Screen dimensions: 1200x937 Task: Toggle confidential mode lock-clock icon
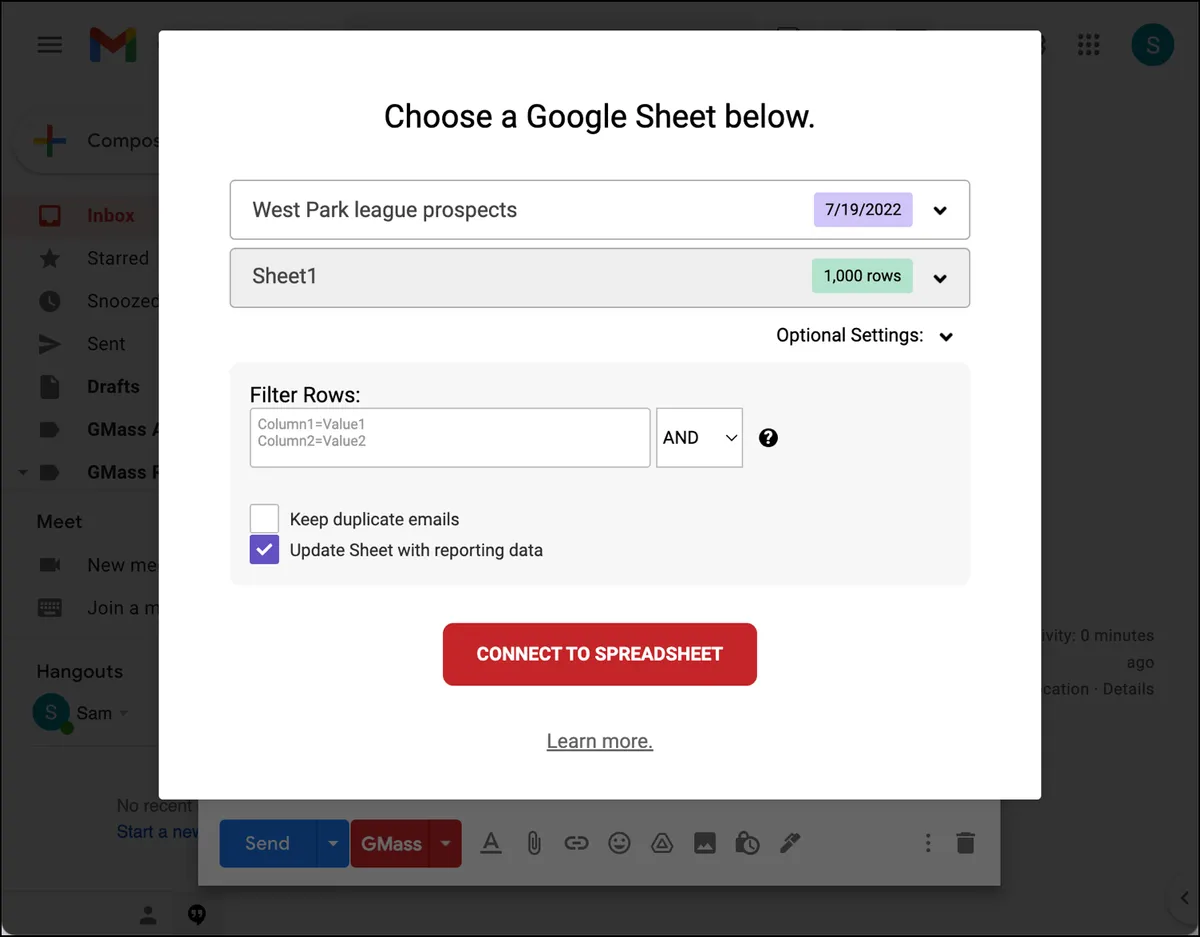747,844
